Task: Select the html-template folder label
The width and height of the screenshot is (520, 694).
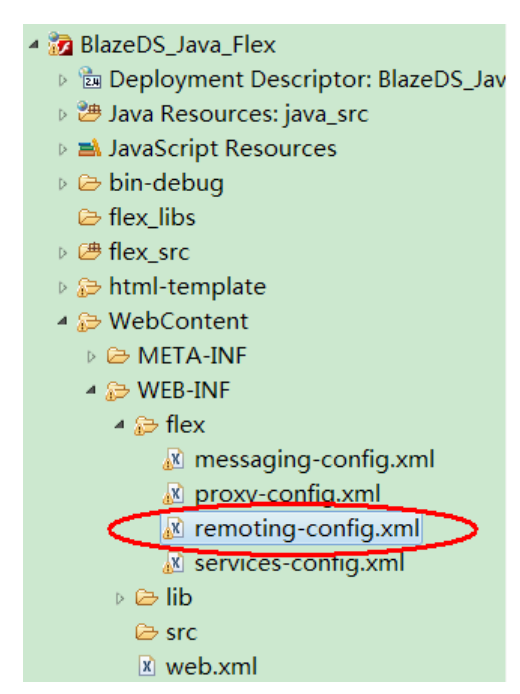Action: pyautogui.click(x=187, y=287)
